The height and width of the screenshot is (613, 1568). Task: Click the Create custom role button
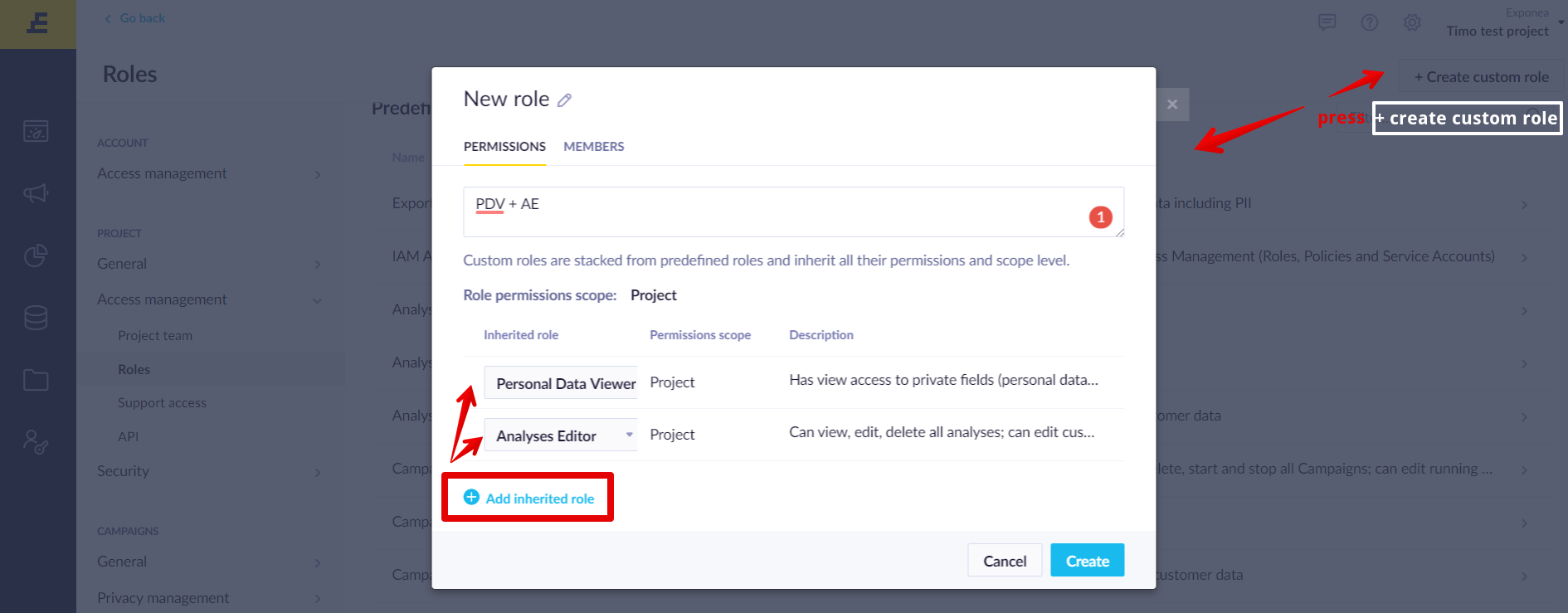click(x=1482, y=76)
